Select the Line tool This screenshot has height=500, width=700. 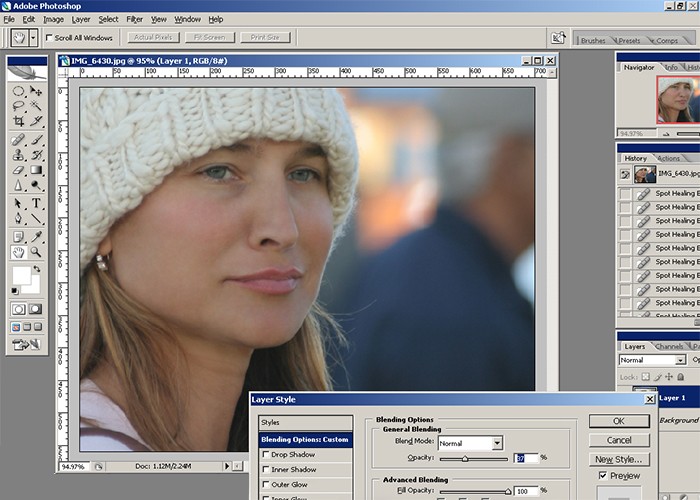36,218
